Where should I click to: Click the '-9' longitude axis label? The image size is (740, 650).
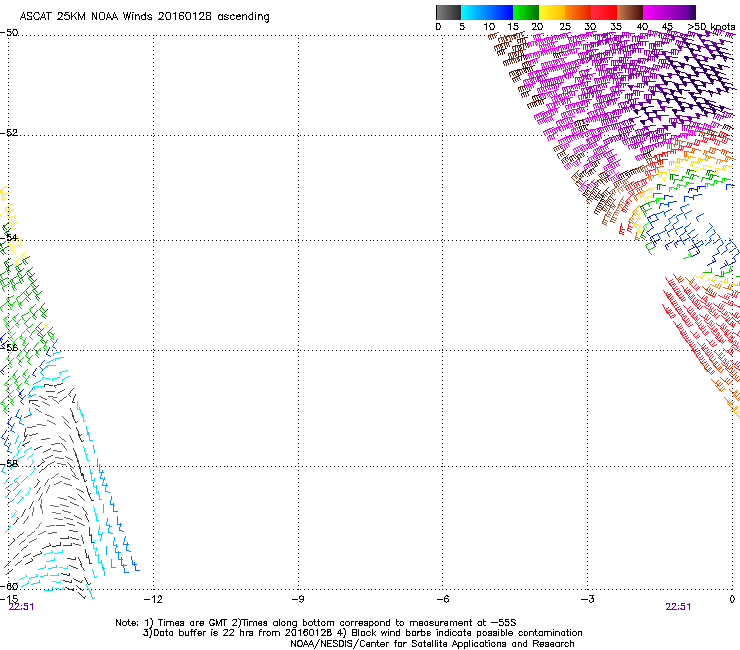point(298,599)
